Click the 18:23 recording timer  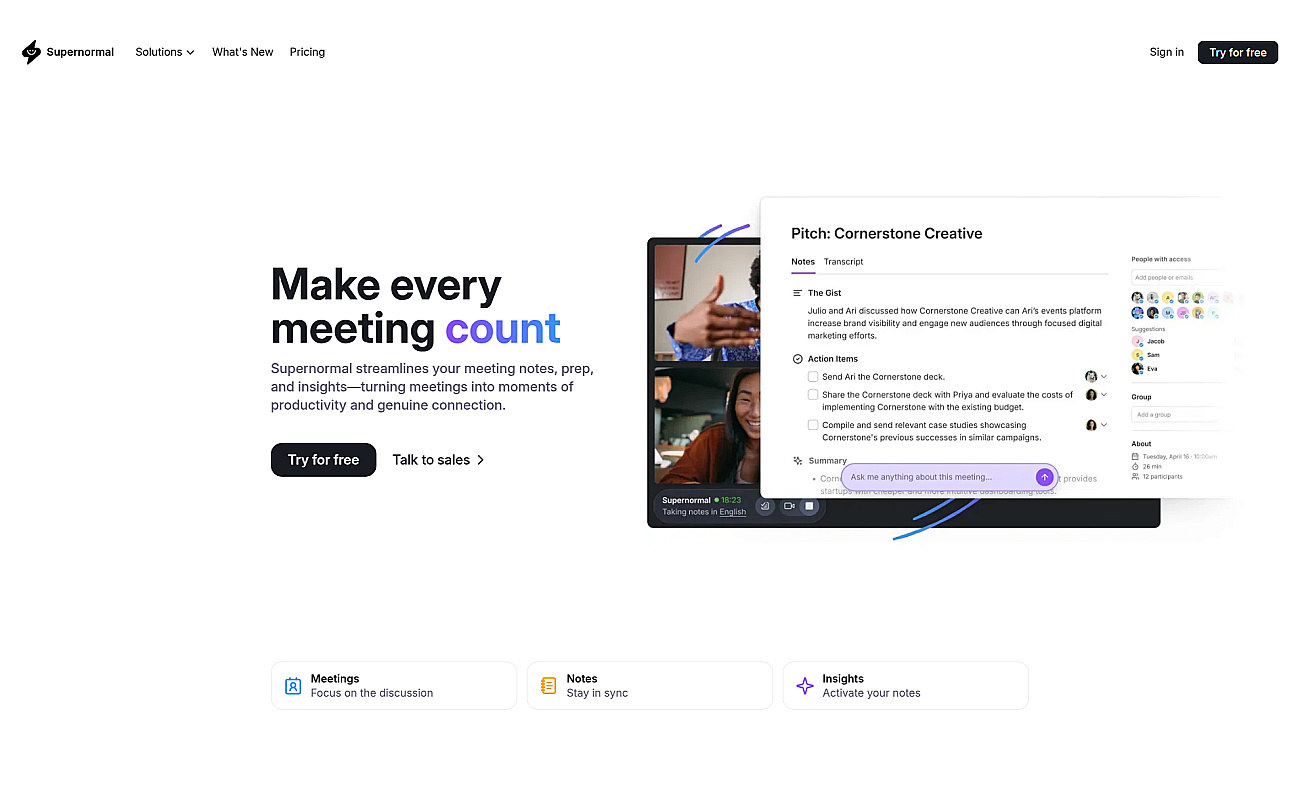[x=731, y=500]
